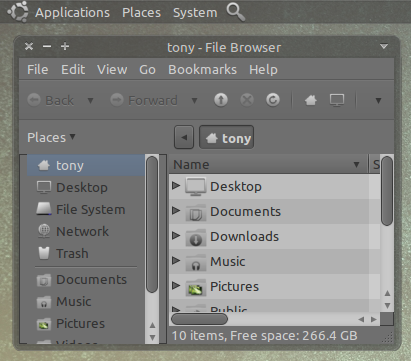The height and width of the screenshot is (361, 411).
Task: Open the Bookmarks menu
Action: point(202,70)
